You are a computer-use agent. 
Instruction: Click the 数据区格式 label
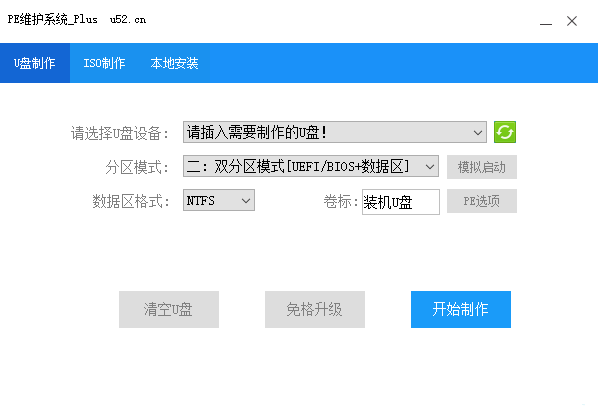pyautogui.click(x=130, y=201)
